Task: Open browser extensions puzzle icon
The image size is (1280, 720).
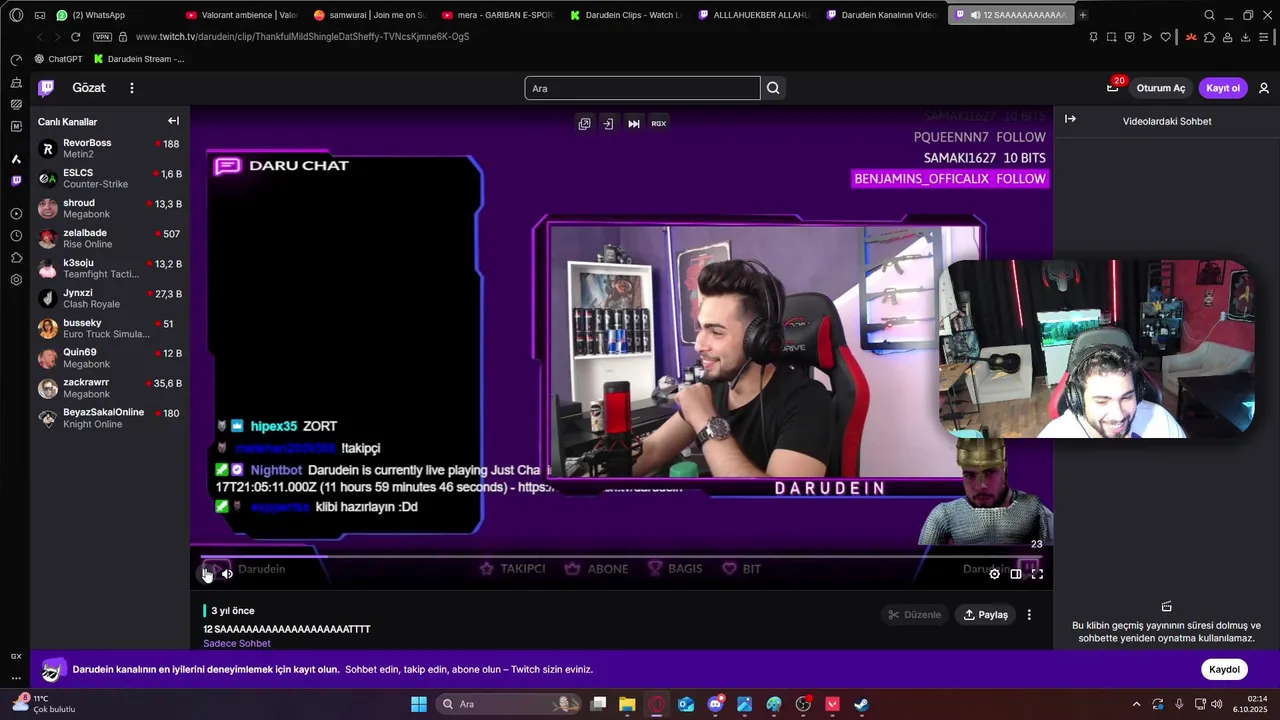Action: (x=1209, y=37)
